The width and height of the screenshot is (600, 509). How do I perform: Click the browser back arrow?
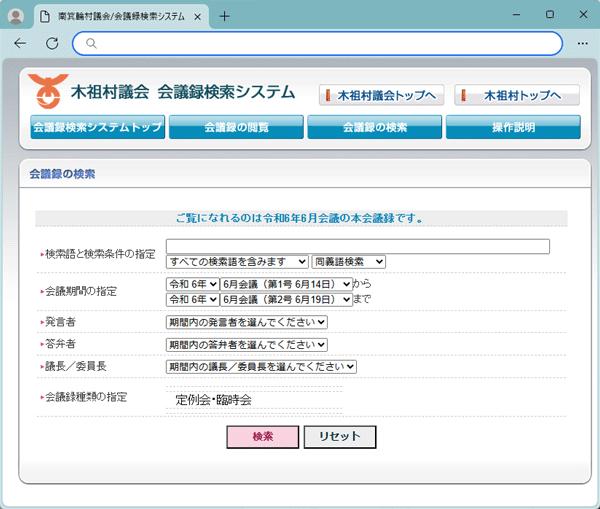[20, 44]
